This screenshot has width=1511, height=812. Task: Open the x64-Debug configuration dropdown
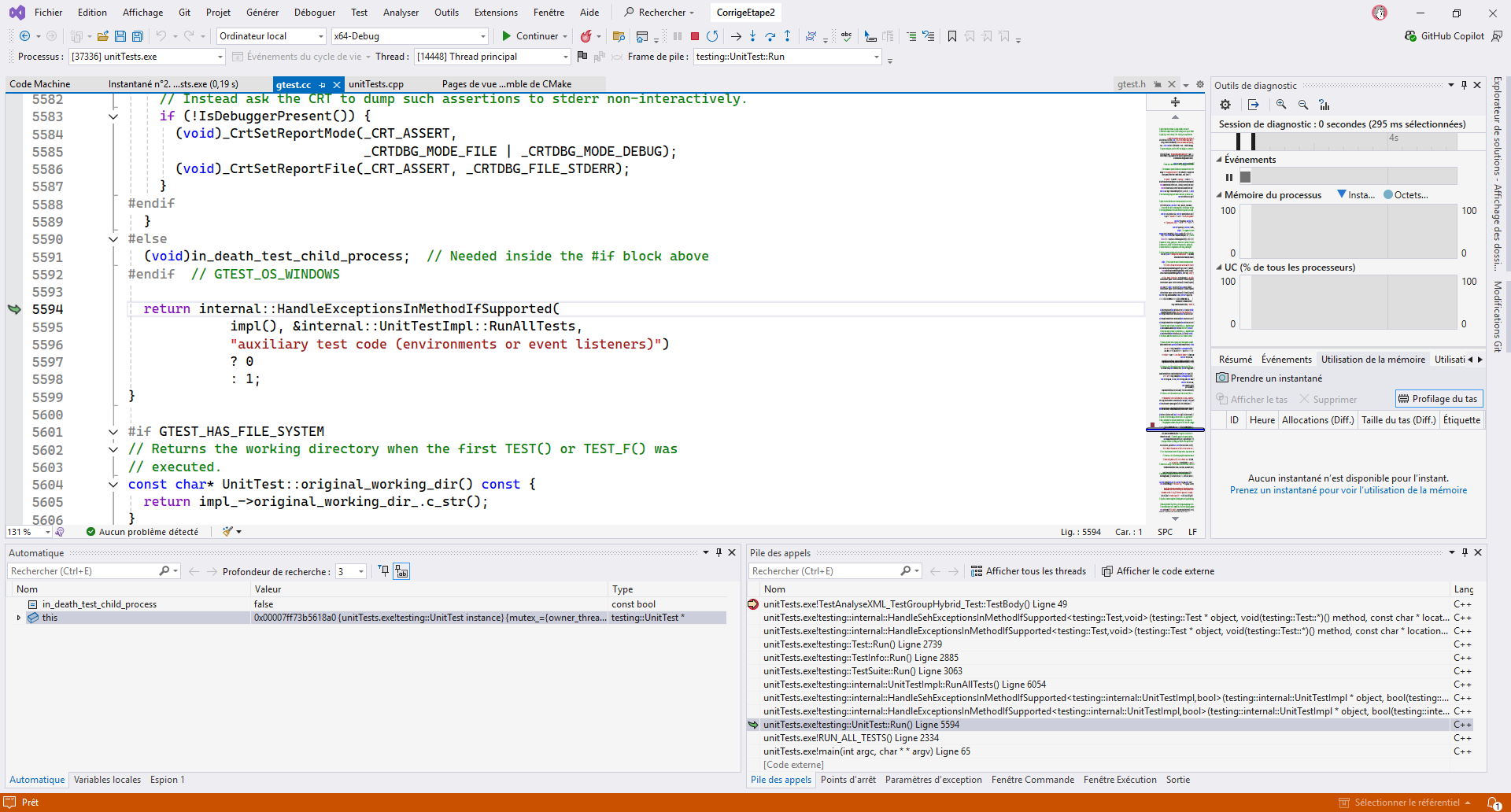(410, 36)
